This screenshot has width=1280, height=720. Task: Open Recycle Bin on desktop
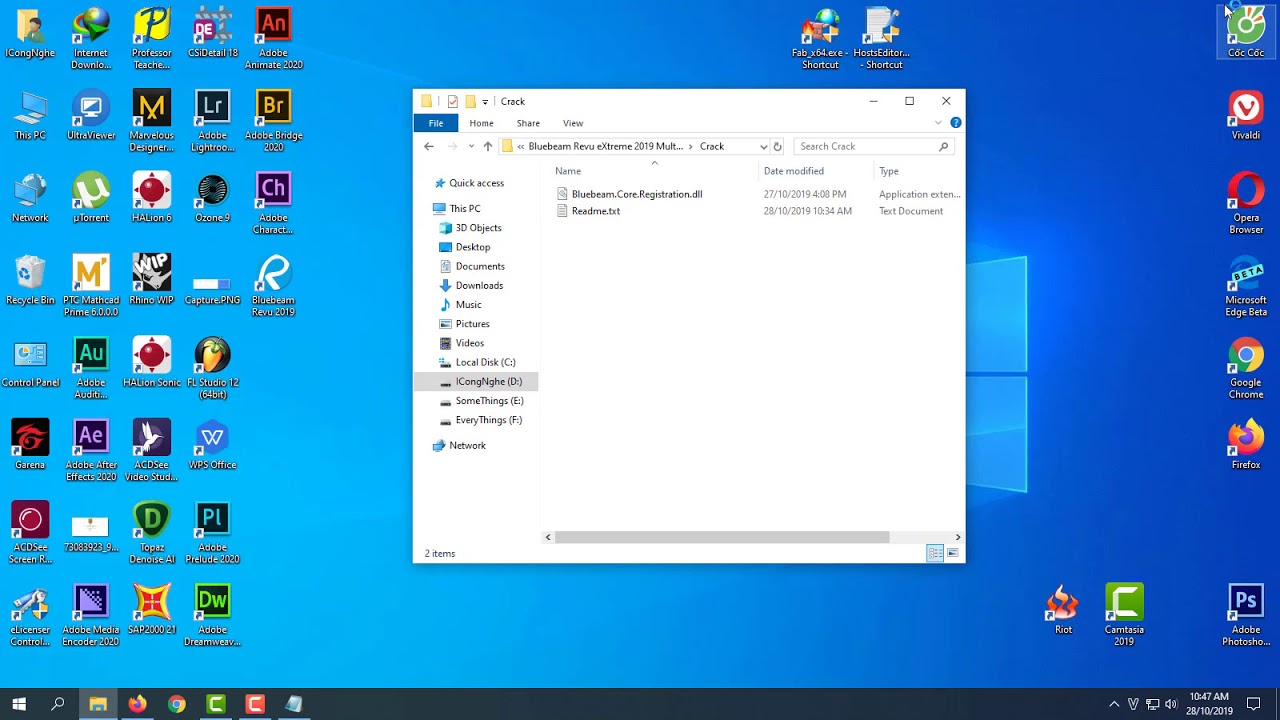pyautogui.click(x=30, y=280)
